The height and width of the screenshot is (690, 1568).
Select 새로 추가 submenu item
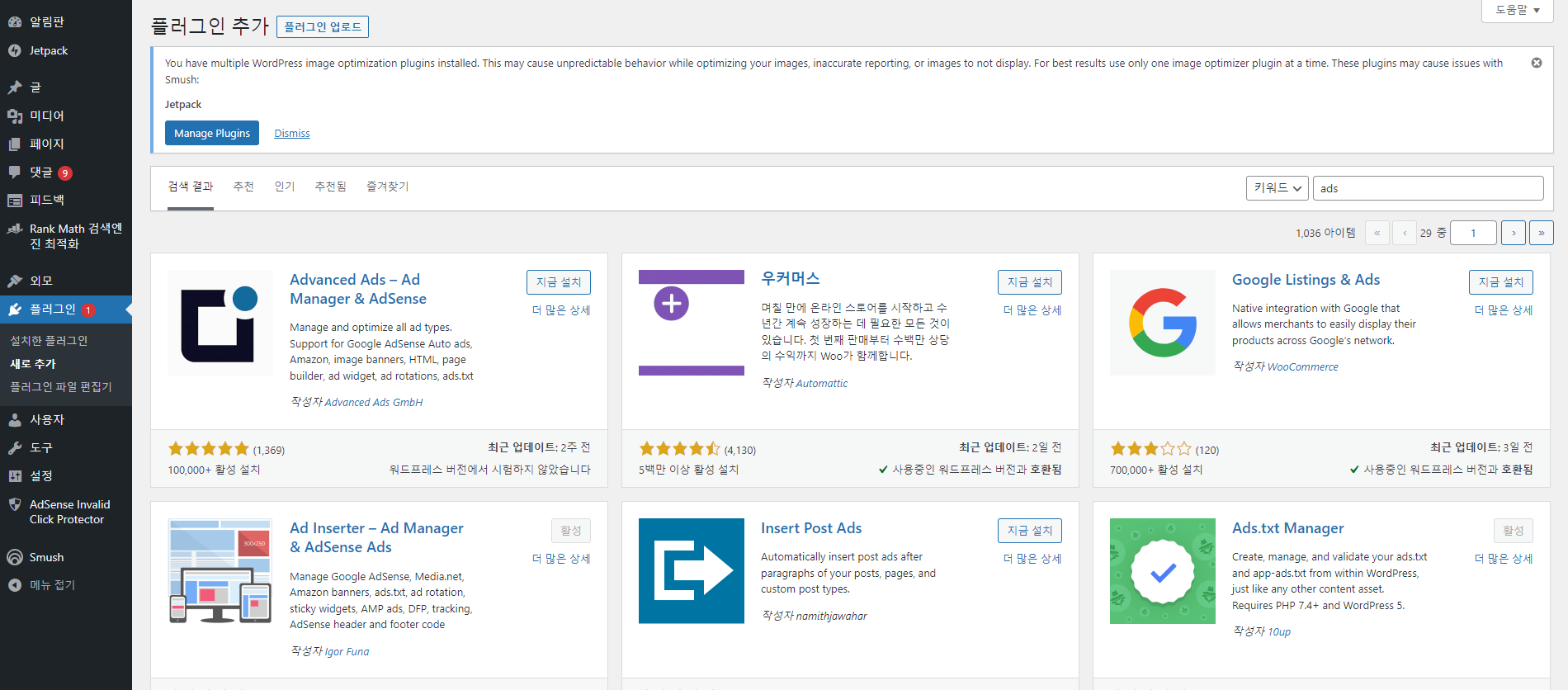(33, 364)
